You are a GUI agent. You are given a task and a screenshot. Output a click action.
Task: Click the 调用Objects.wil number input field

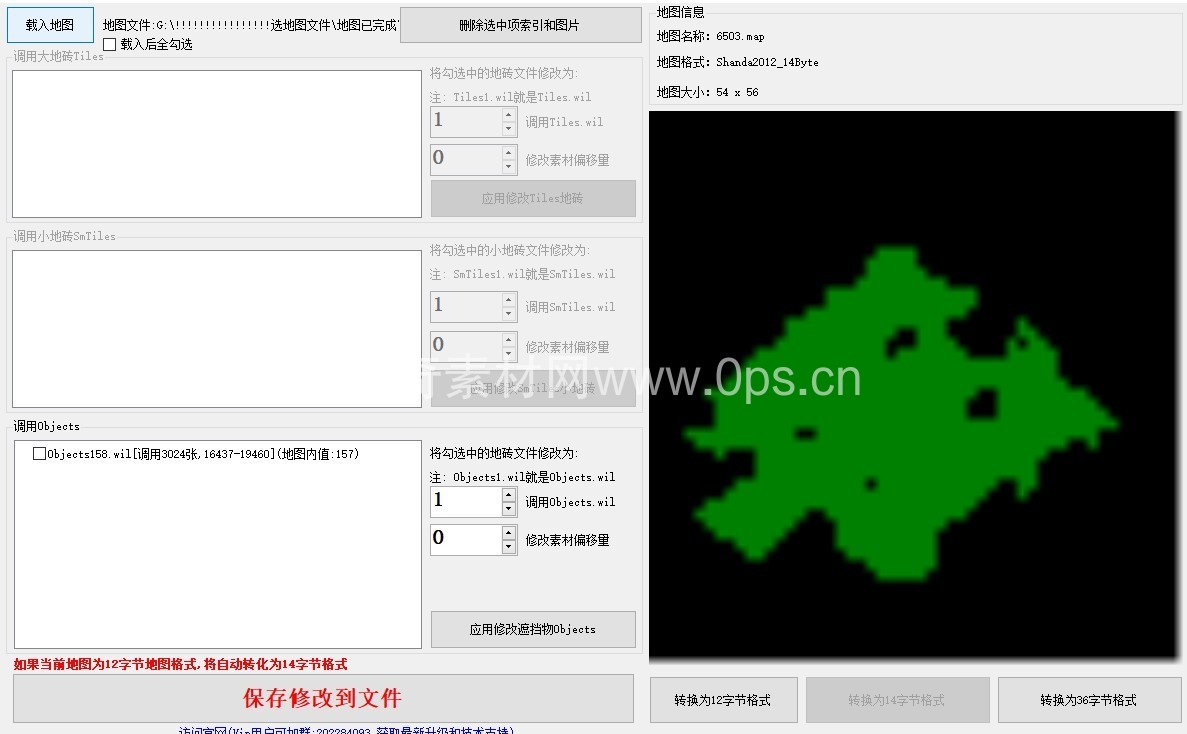click(x=465, y=502)
